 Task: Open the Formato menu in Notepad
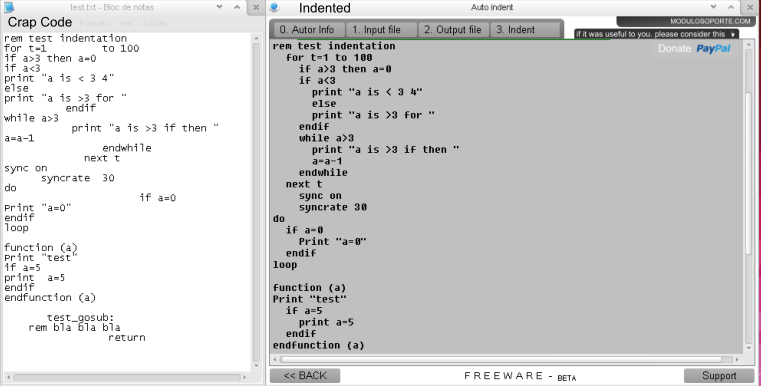(95, 23)
